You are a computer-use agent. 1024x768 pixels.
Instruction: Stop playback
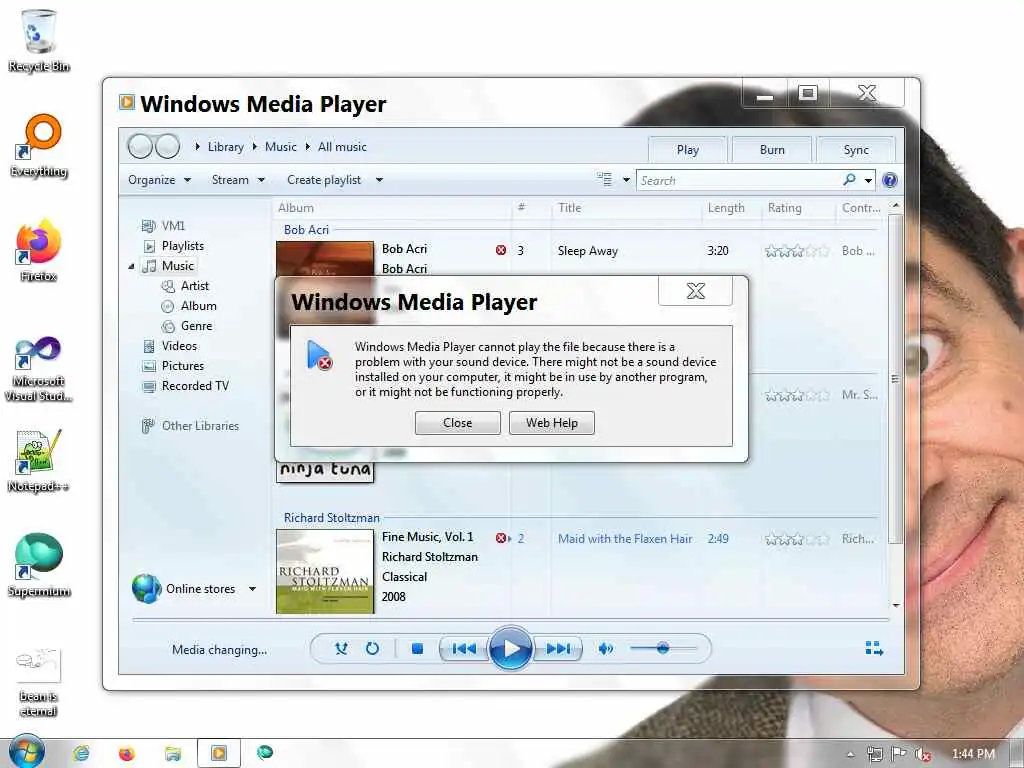click(417, 648)
